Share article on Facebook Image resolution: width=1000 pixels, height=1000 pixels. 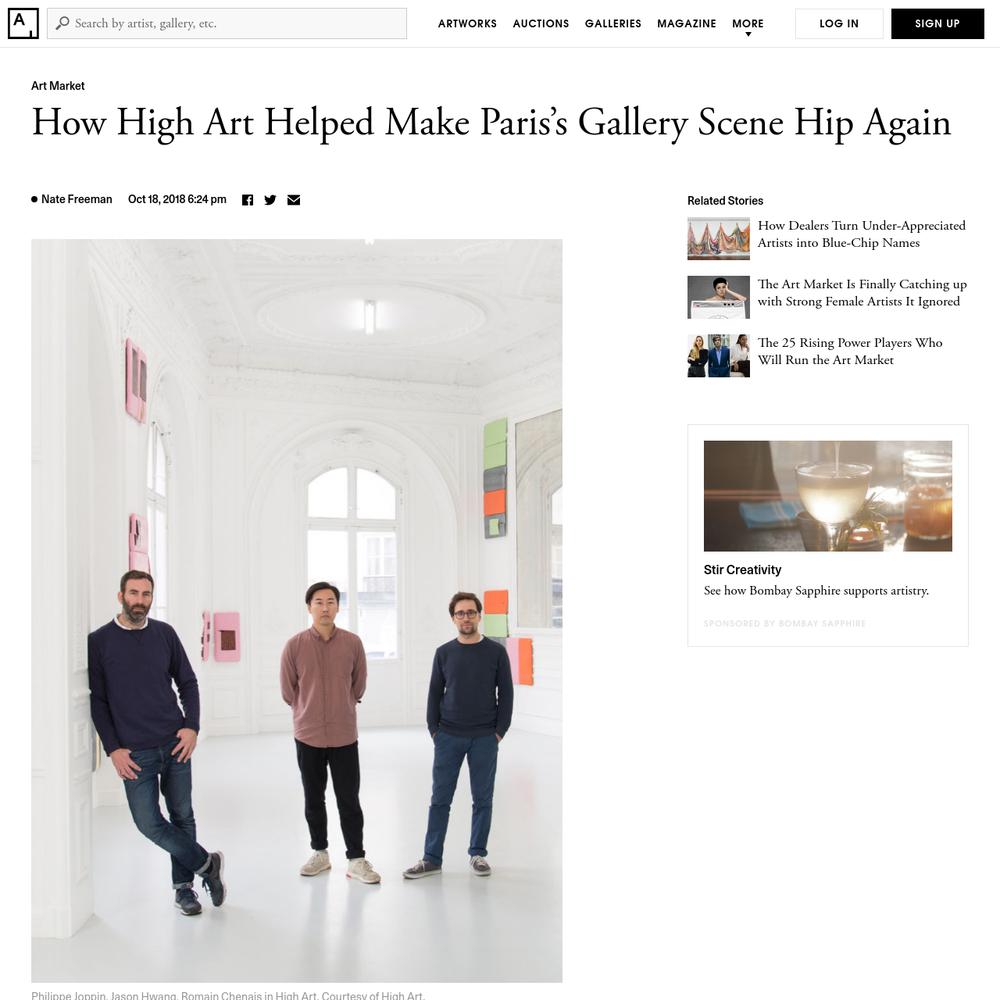(247, 200)
